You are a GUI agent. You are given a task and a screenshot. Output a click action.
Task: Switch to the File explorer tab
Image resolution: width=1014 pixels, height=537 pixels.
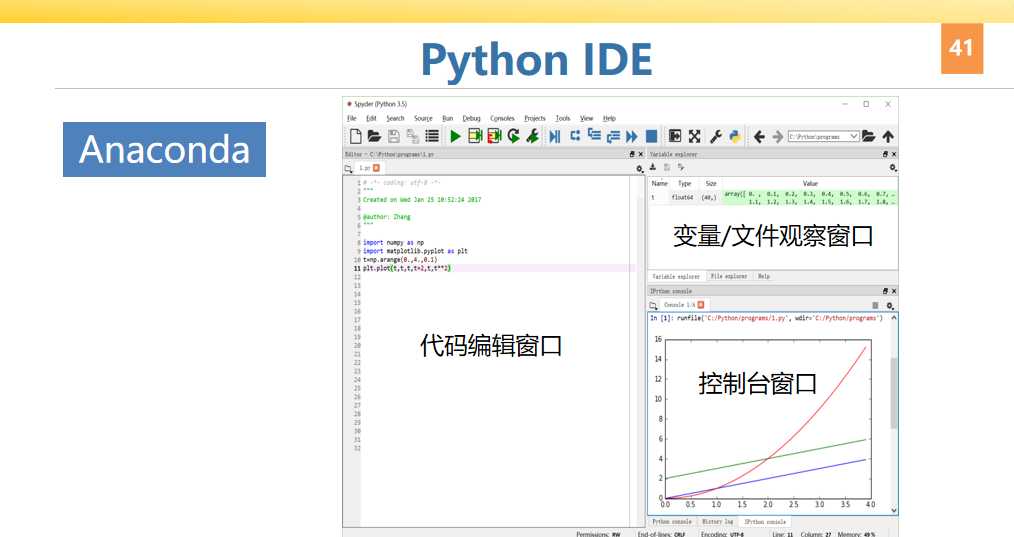(x=728, y=276)
